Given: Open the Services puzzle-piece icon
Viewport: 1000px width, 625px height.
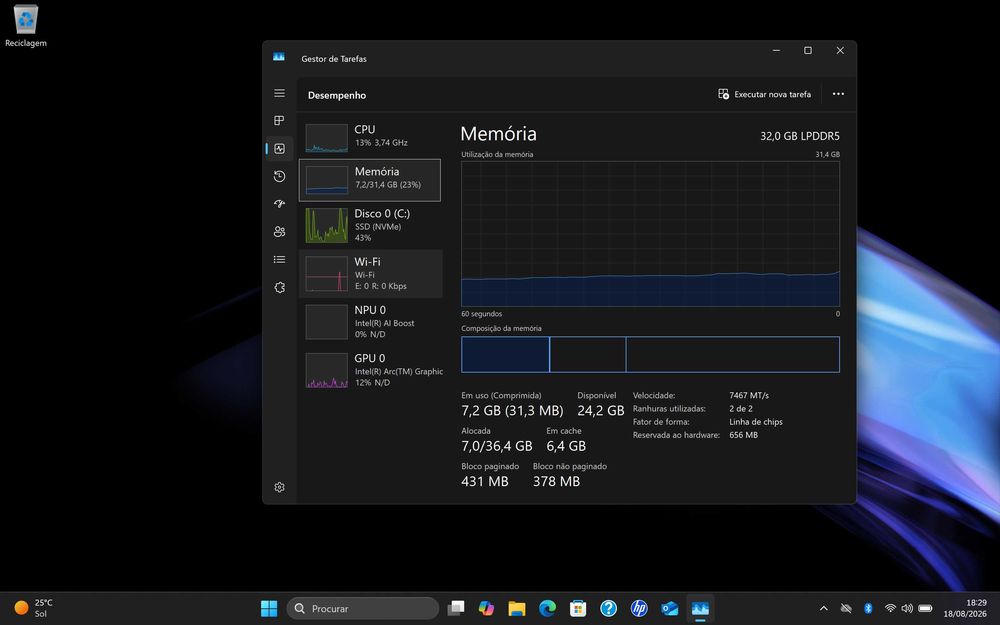Looking at the screenshot, I should (x=279, y=288).
